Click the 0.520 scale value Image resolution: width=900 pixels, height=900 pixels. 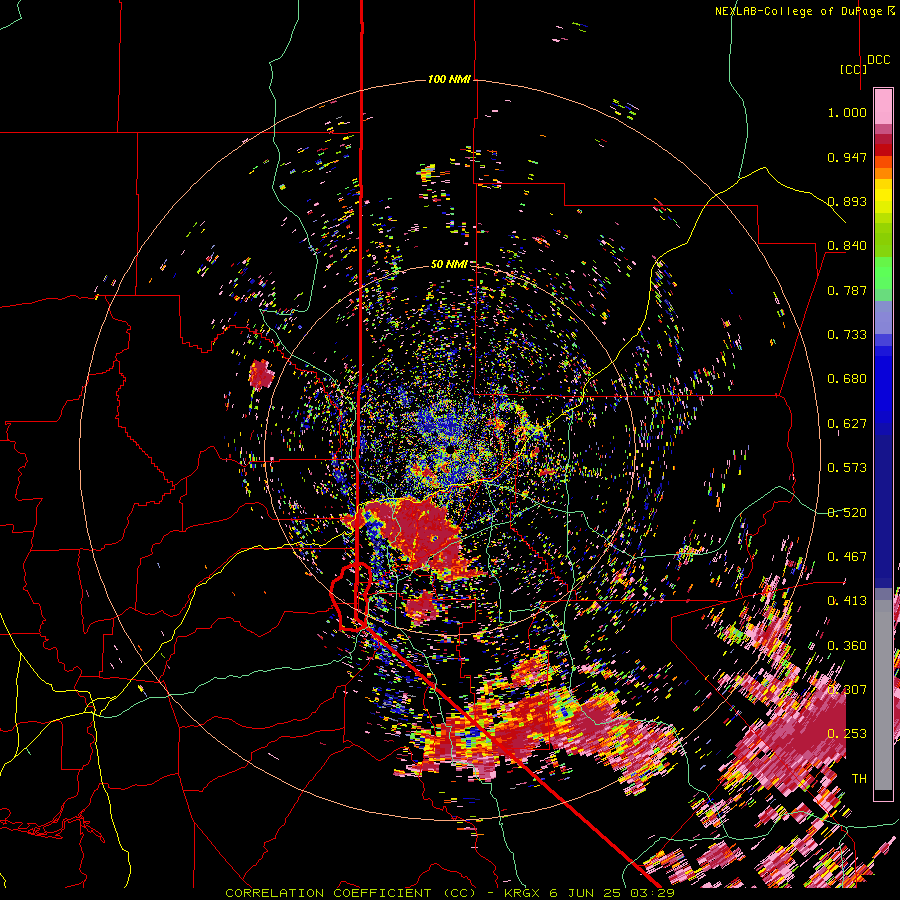click(847, 513)
